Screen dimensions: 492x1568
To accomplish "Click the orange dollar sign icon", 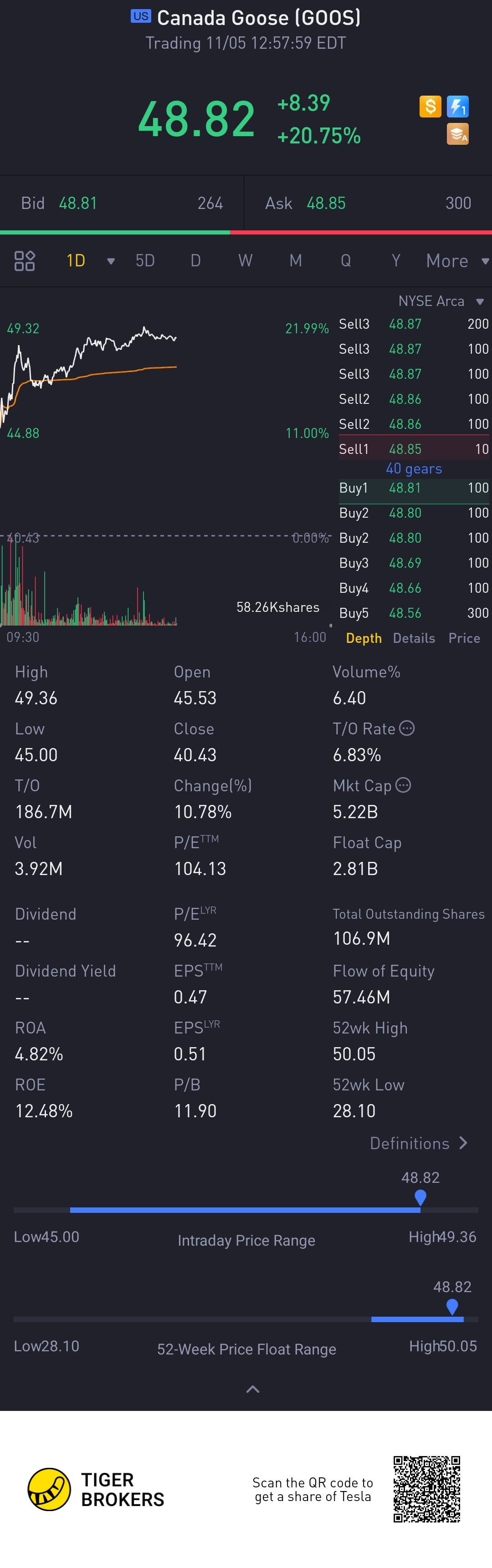I will tap(430, 107).
